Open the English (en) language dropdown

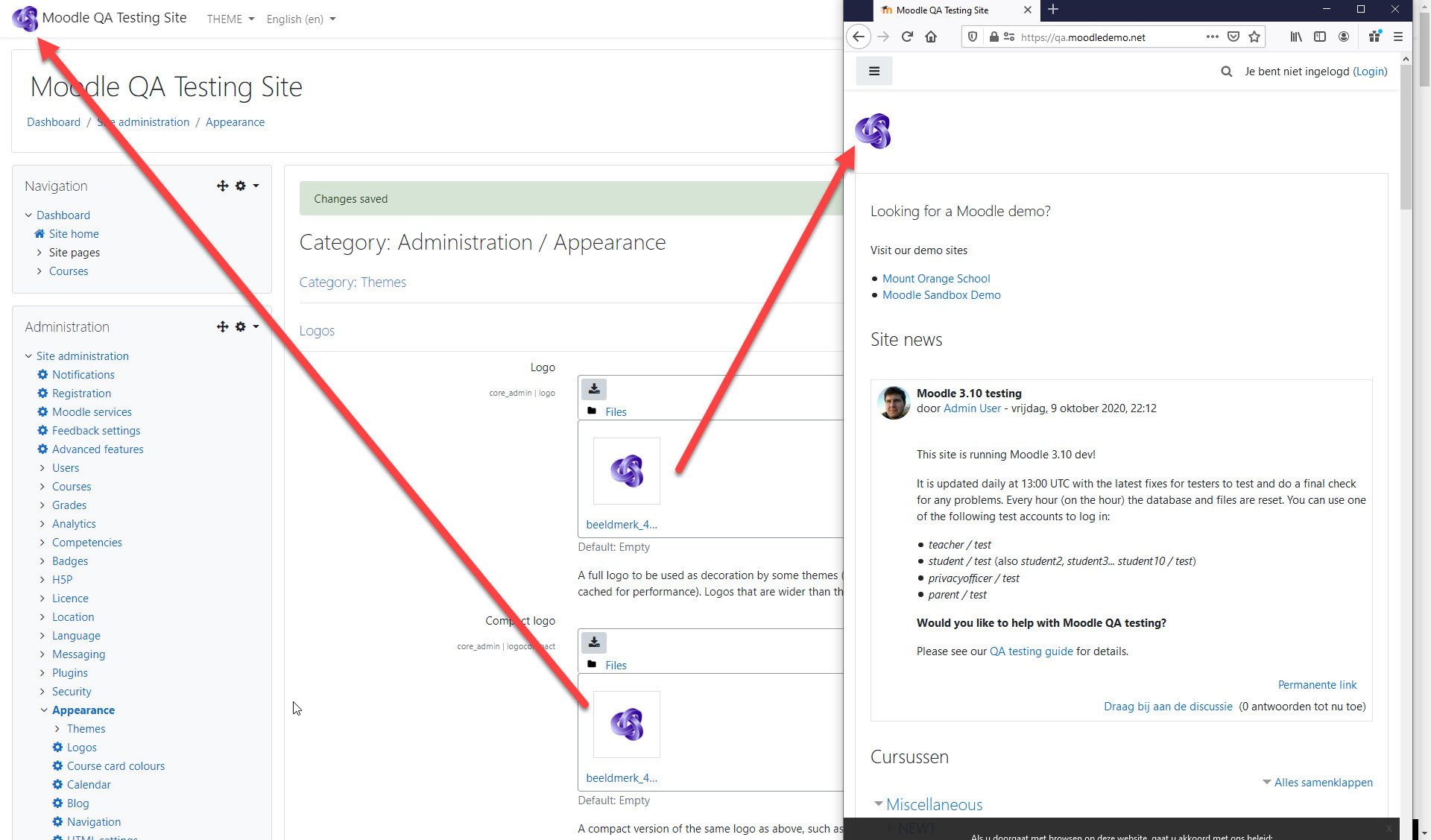(301, 19)
